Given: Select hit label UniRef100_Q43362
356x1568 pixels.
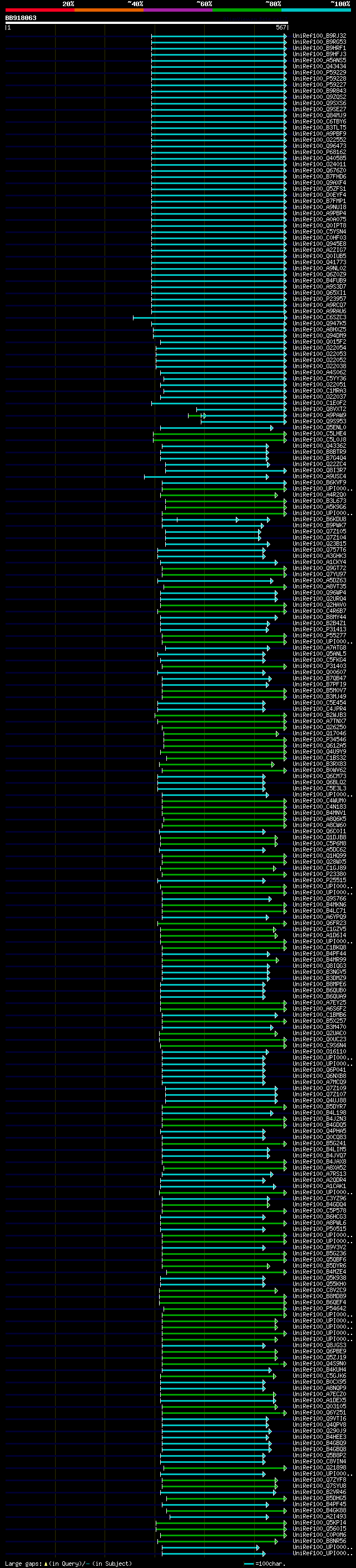Looking at the screenshot, I should click(319, 446).
